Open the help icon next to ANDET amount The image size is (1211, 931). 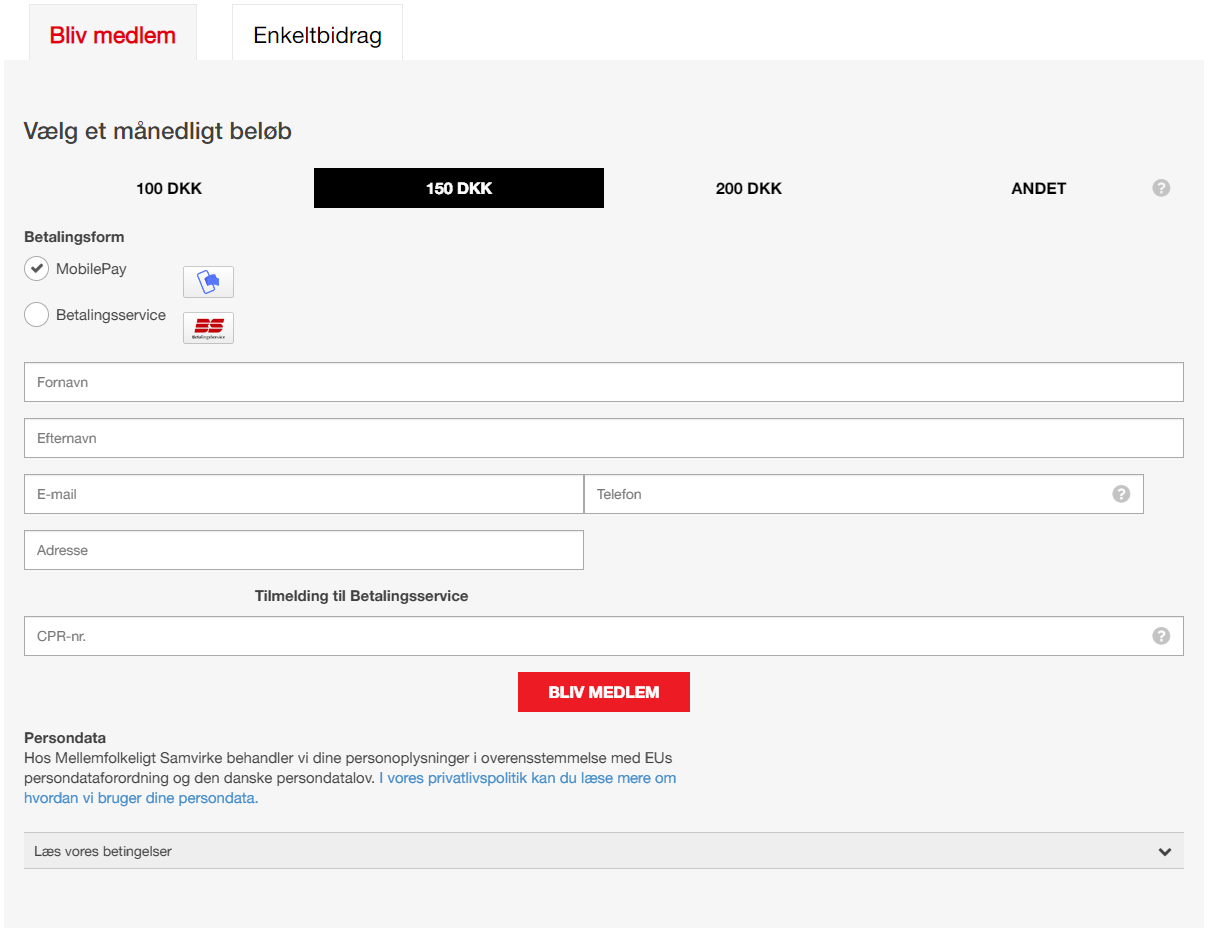coord(1161,188)
